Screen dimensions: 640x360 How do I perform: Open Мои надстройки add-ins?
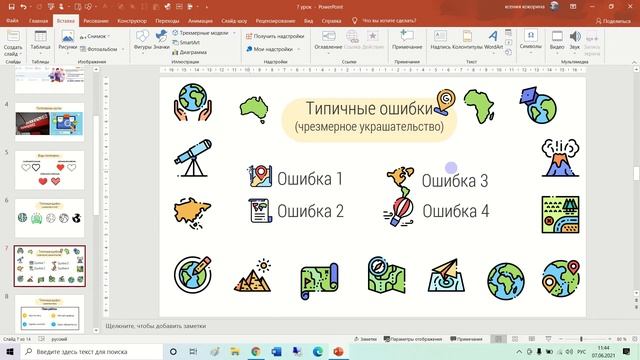coord(269,49)
